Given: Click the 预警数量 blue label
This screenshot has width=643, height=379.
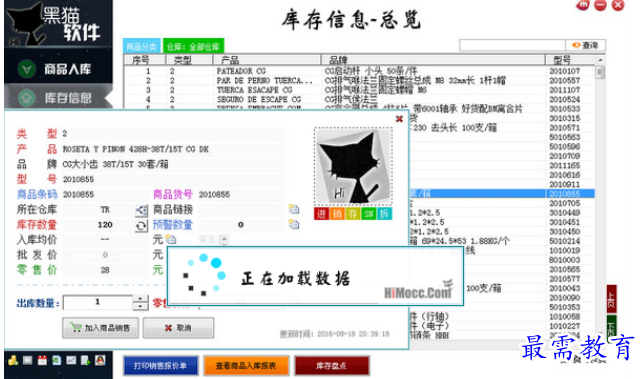Looking at the screenshot, I should [172, 224].
